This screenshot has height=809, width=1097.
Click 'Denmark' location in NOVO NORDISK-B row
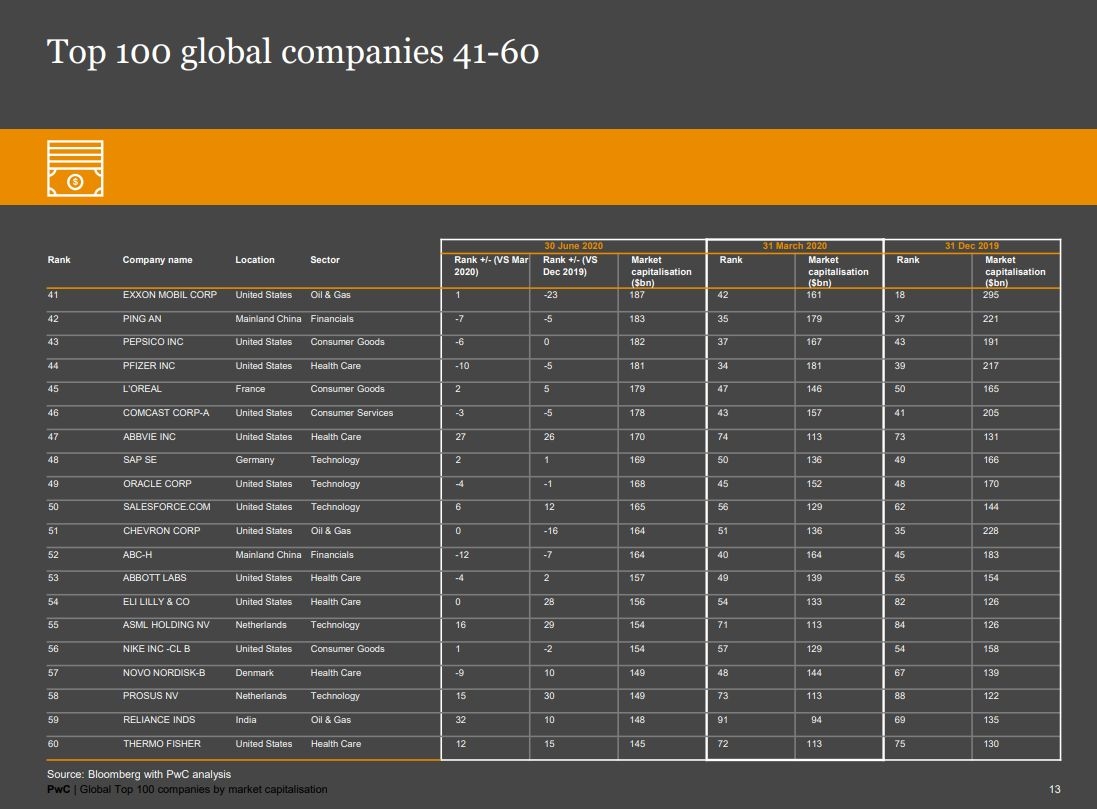click(x=255, y=673)
